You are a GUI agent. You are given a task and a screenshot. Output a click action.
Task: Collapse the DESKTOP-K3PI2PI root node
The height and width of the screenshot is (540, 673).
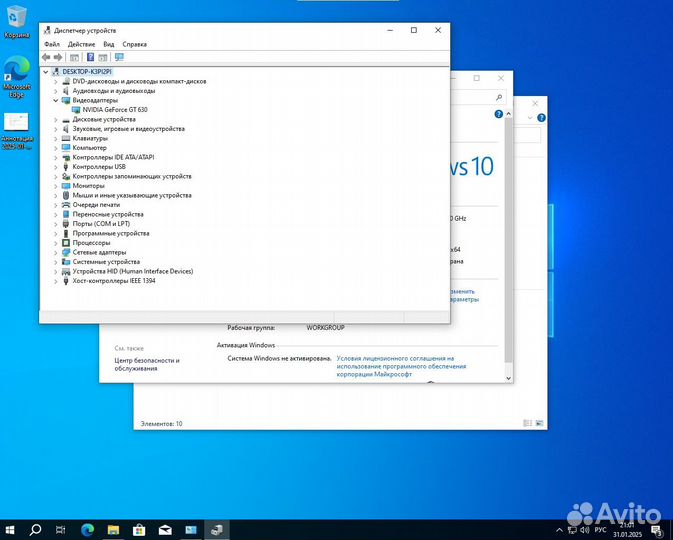[46, 72]
